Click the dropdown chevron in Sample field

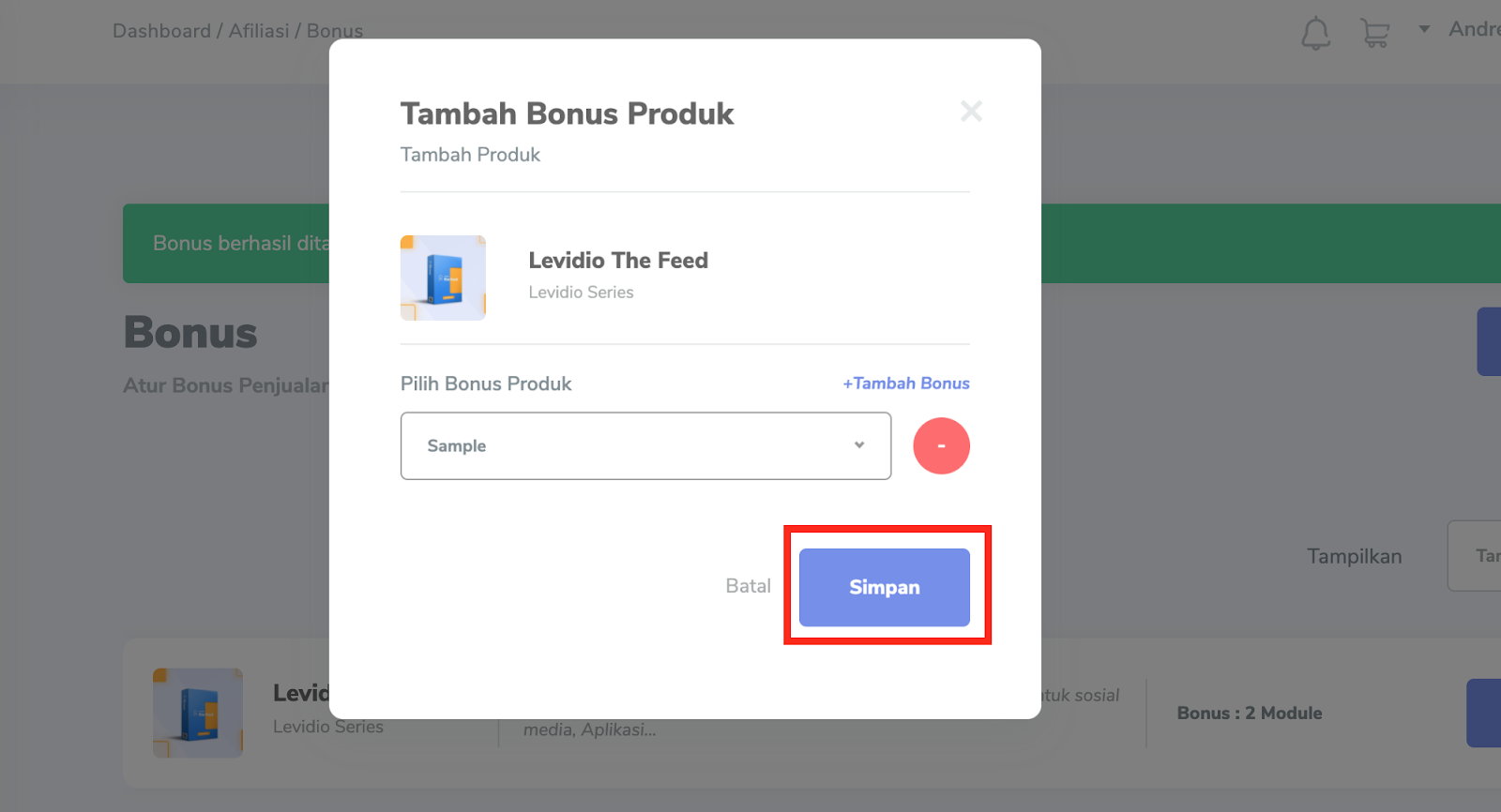point(859,445)
